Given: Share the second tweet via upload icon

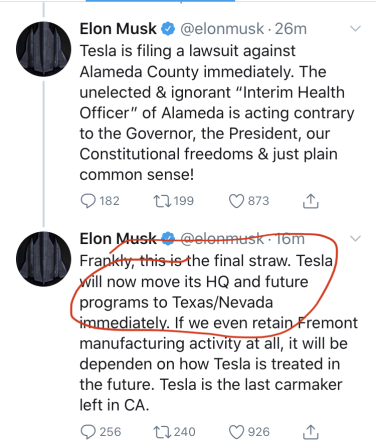Looking at the screenshot, I should [310, 432].
